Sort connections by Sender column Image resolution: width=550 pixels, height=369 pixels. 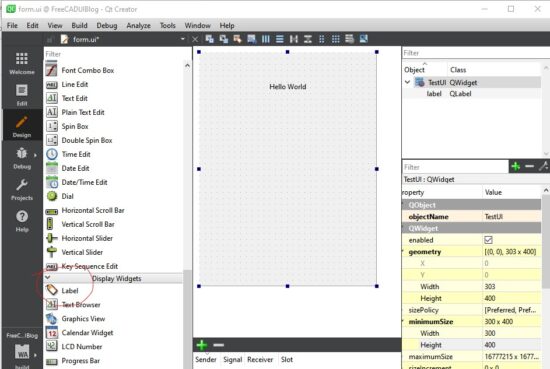tap(206, 360)
